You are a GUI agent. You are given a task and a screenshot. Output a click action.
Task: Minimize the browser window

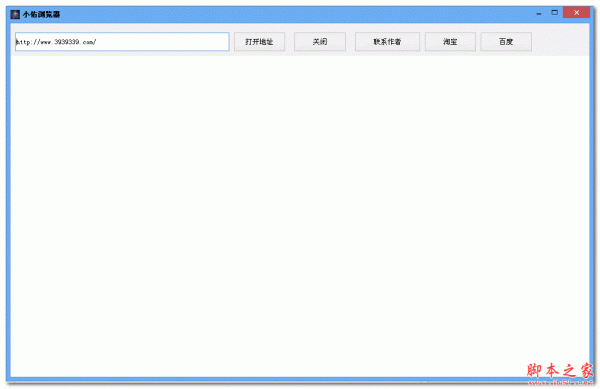(x=539, y=13)
